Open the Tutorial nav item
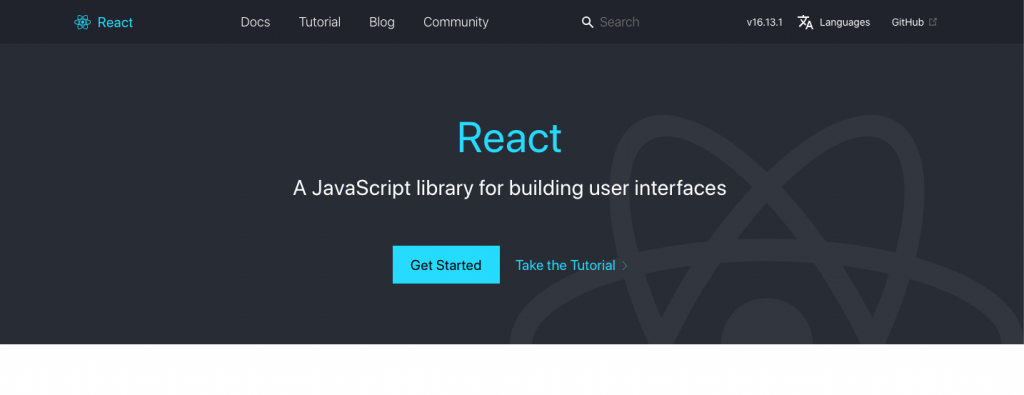 coord(319,22)
